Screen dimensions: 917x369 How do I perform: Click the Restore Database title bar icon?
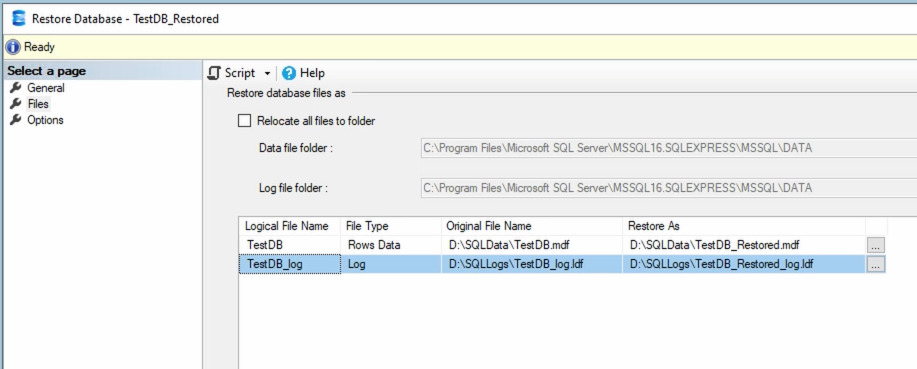[x=18, y=18]
